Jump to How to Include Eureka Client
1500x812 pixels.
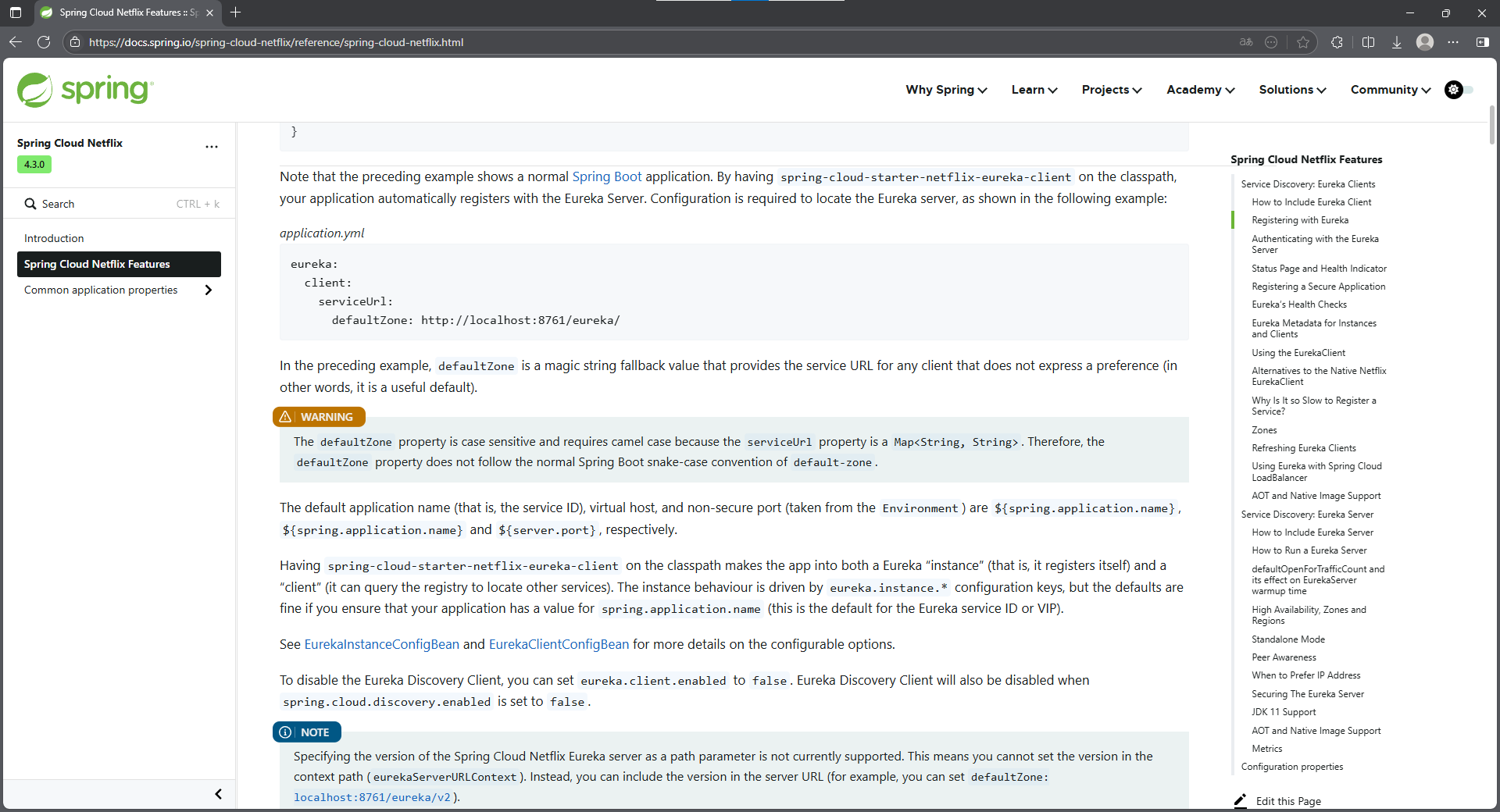1311,202
